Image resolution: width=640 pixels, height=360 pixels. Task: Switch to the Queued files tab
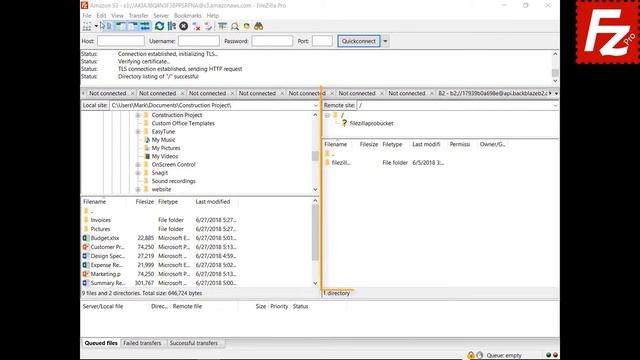coord(101,343)
